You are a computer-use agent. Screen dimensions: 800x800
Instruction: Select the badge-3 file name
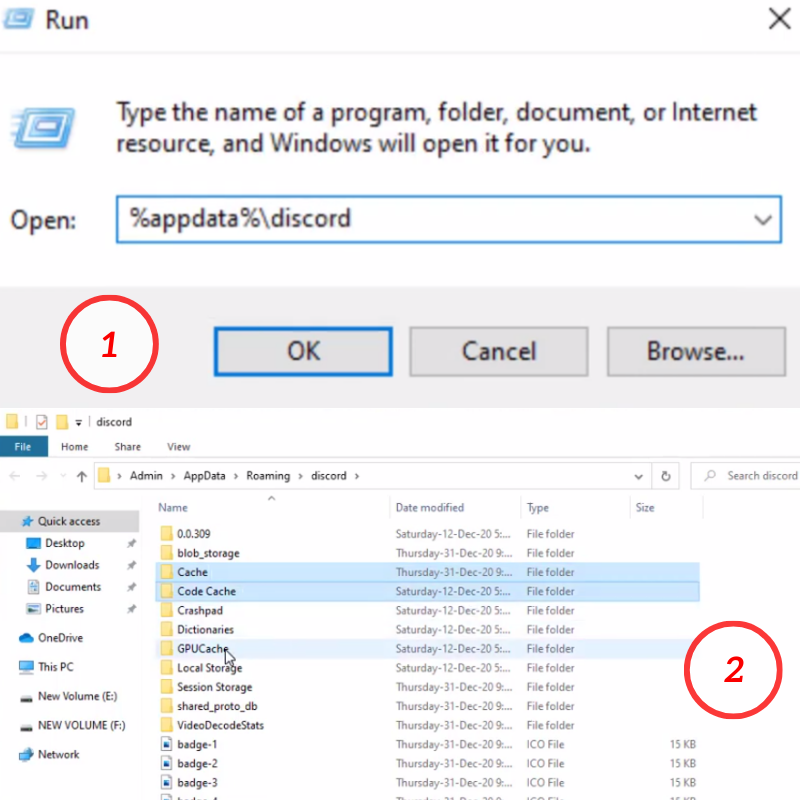tap(197, 783)
